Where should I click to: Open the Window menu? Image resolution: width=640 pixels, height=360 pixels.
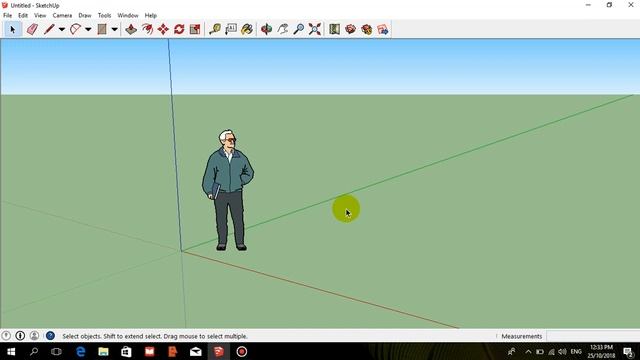tap(128, 16)
